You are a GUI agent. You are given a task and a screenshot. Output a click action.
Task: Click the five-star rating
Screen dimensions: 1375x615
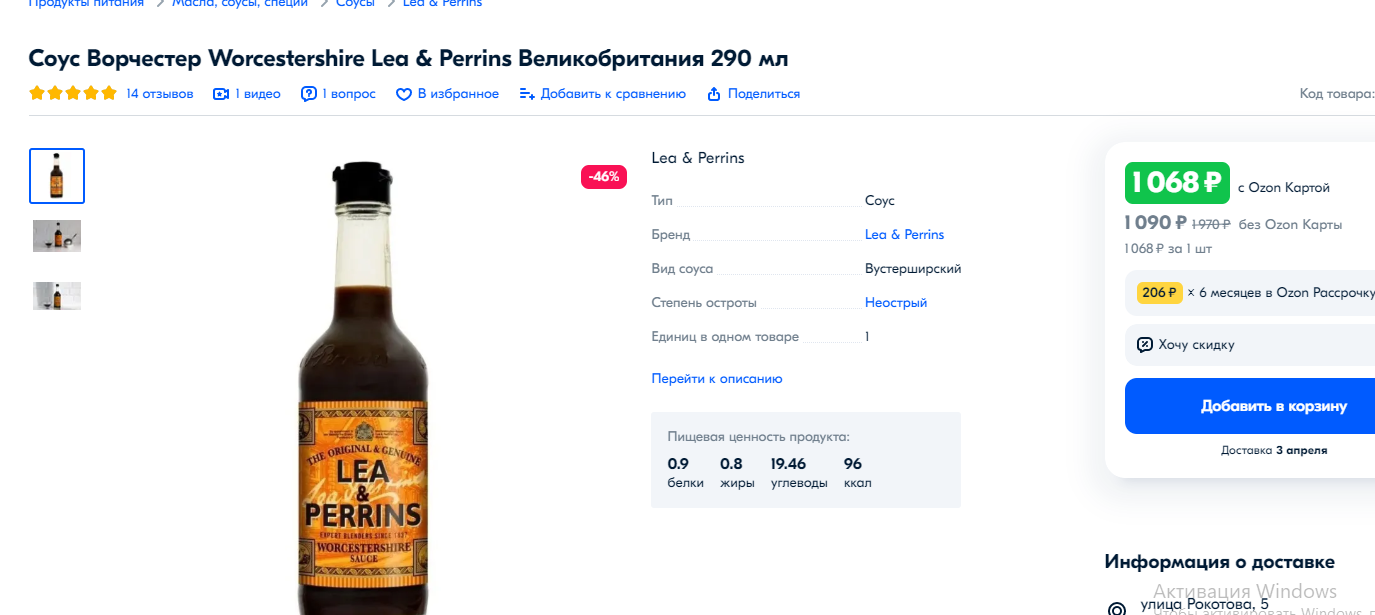tap(73, 94)
